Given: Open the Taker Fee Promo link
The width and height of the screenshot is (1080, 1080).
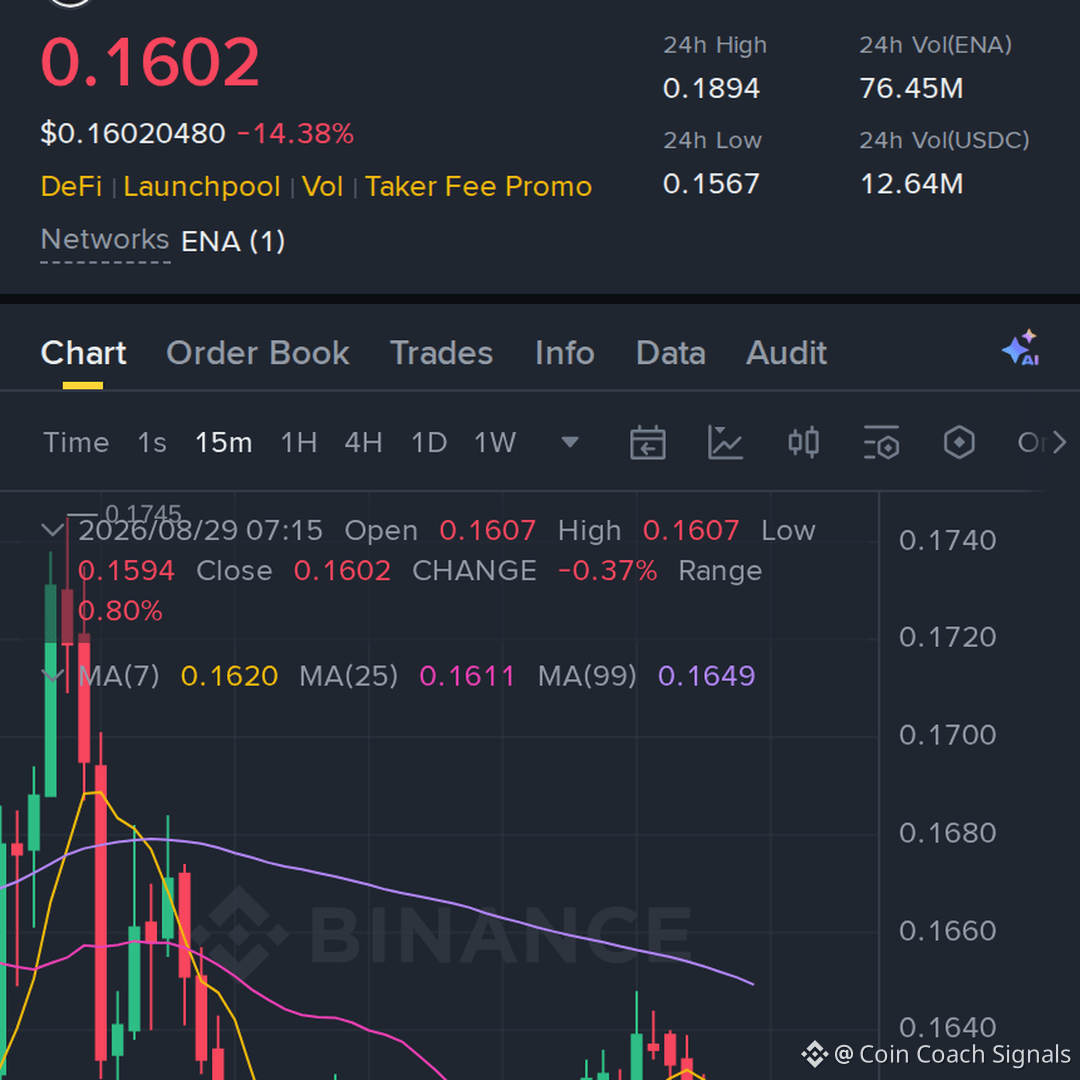Looking at the screenshot, I should (479, 187).
